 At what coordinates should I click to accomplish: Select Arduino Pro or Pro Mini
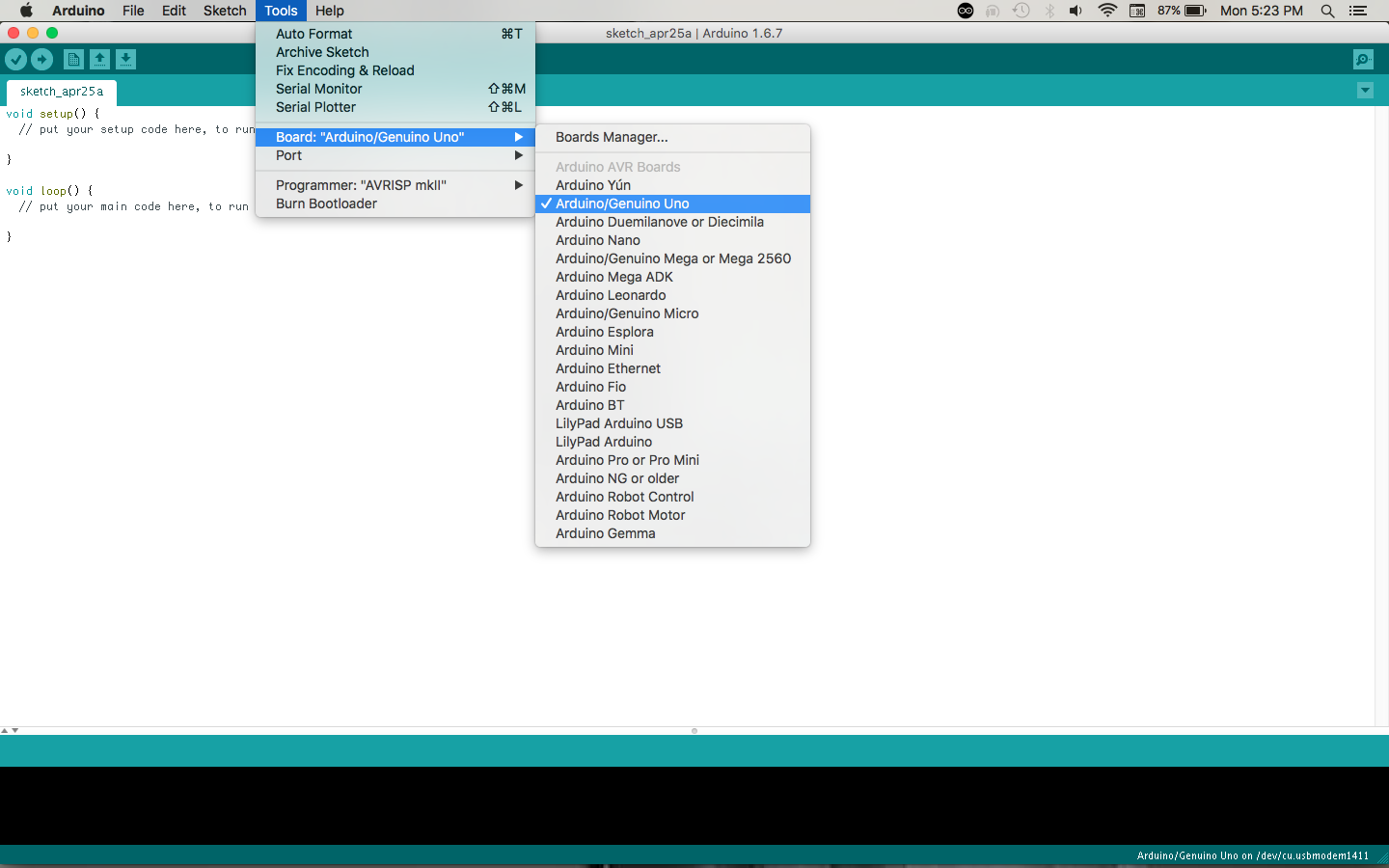672,460
